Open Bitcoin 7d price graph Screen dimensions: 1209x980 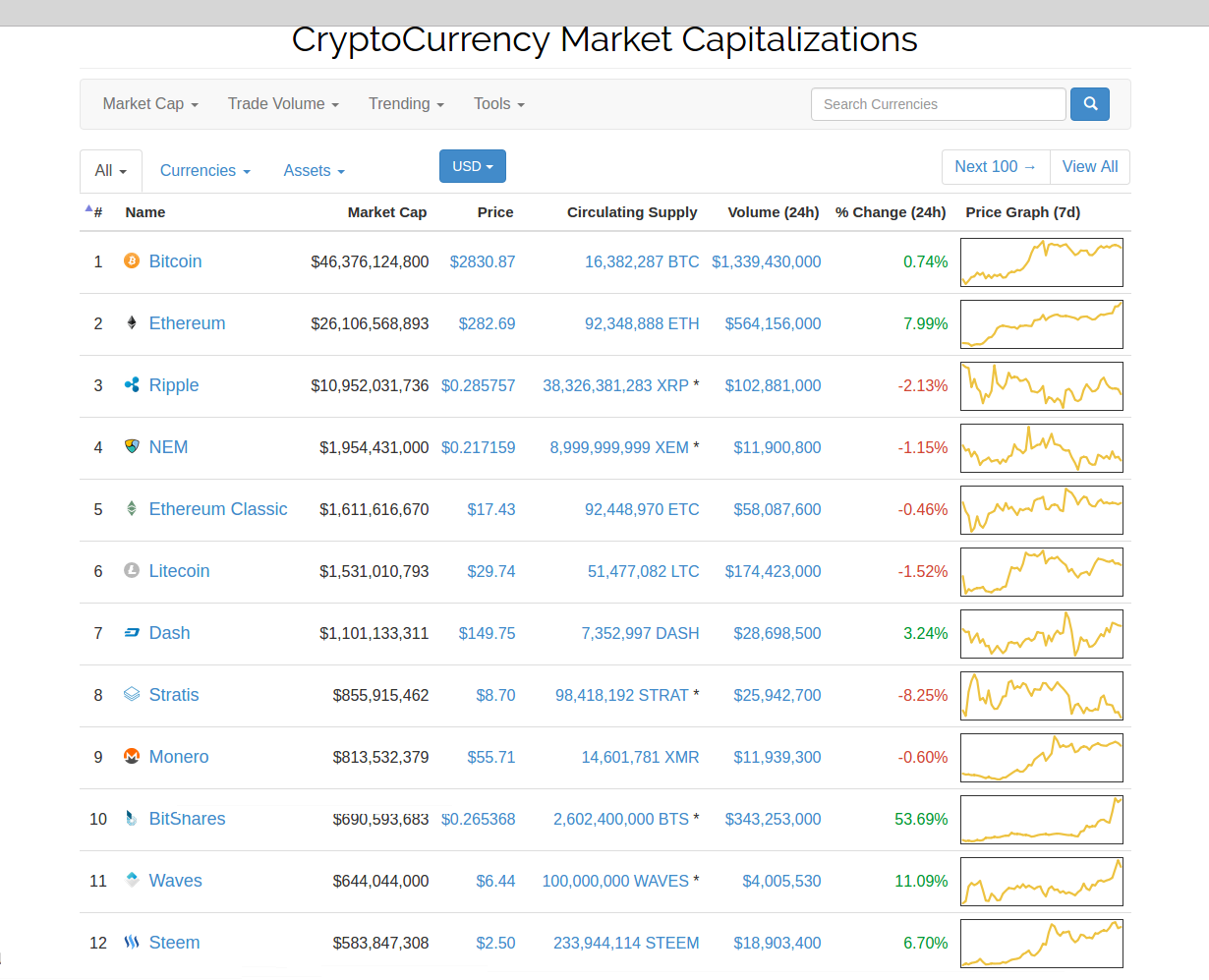tap(1042, 262)
